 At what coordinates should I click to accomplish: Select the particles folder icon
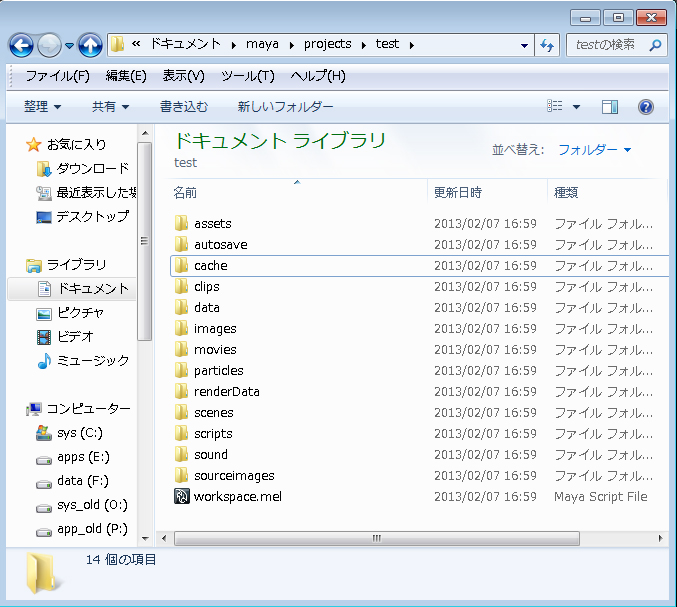181,370
